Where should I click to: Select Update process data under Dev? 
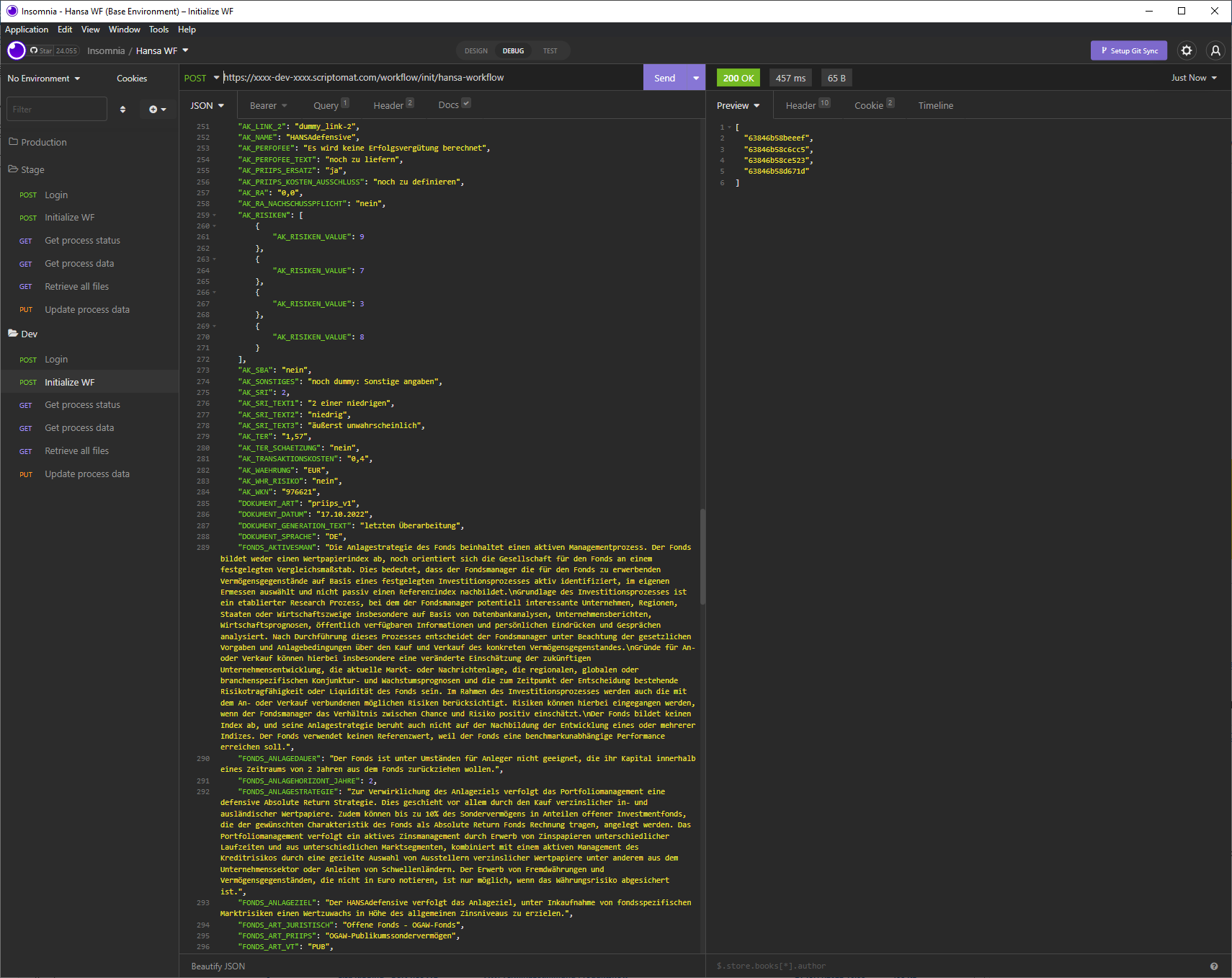point(89,474)
